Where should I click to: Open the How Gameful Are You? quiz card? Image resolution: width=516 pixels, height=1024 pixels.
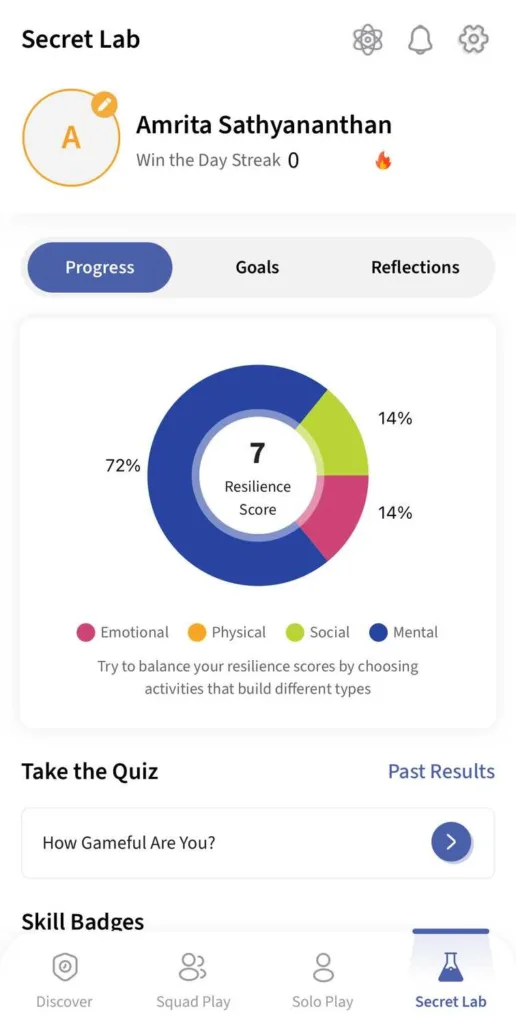tap(258, 842)
